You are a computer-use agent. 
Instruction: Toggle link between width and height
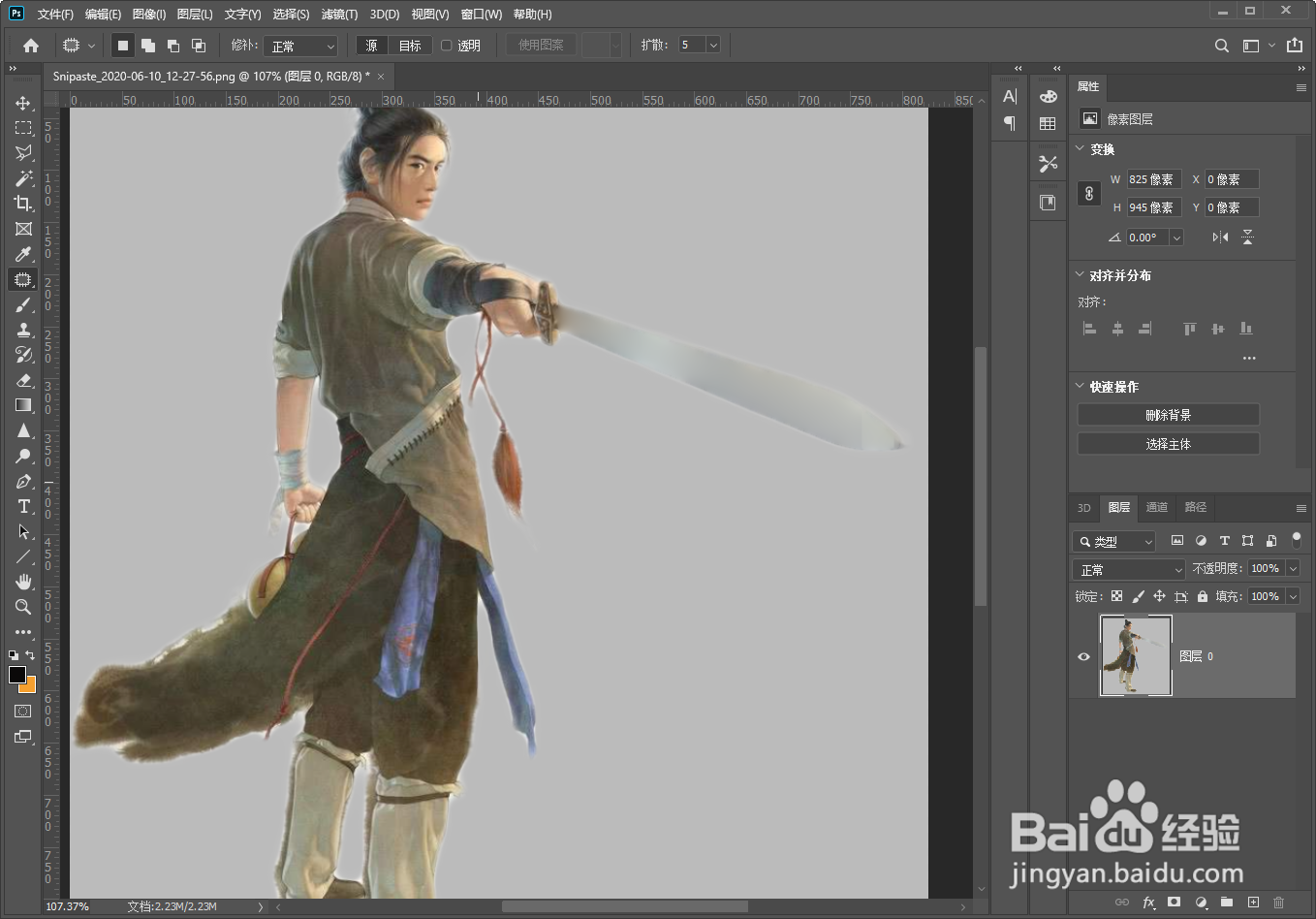coord(1089,193)
